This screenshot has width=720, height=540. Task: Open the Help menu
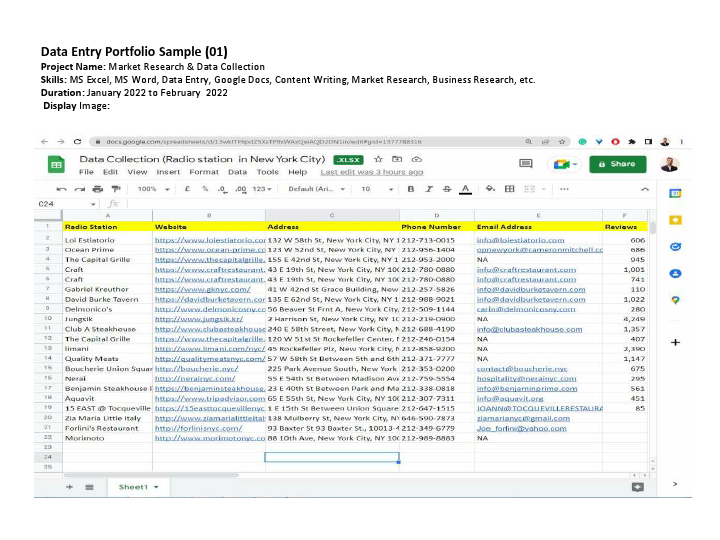(x=298, y=172)
